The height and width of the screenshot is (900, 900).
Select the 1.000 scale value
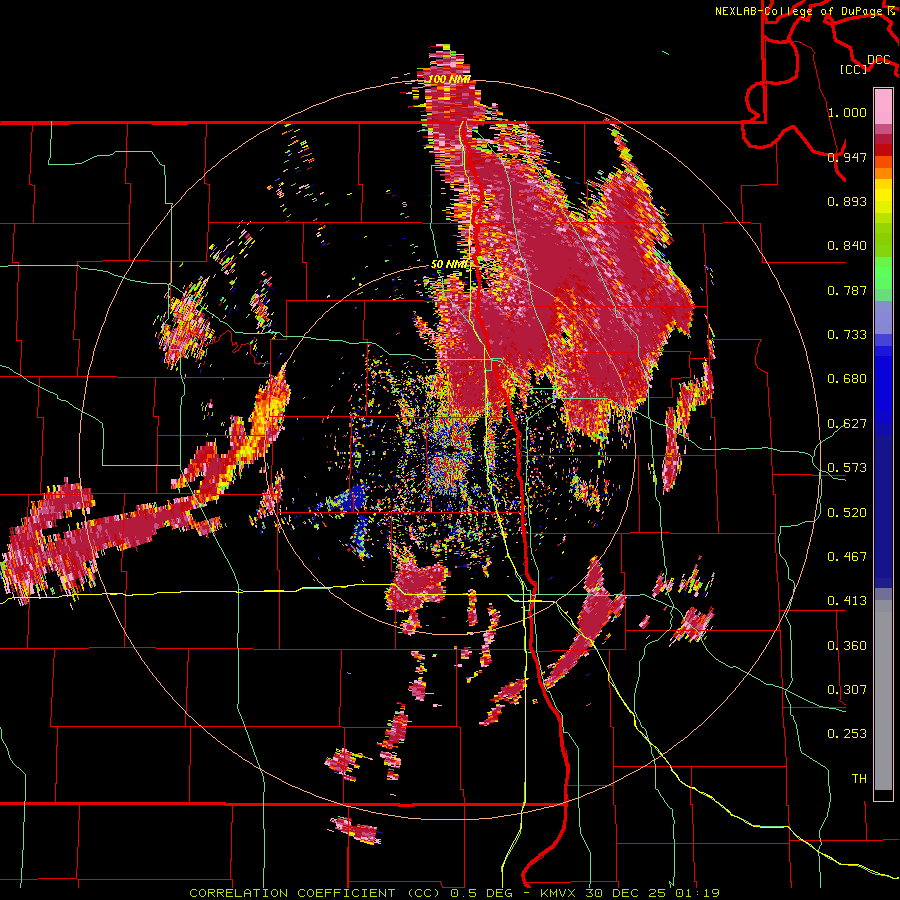point(847,112)
